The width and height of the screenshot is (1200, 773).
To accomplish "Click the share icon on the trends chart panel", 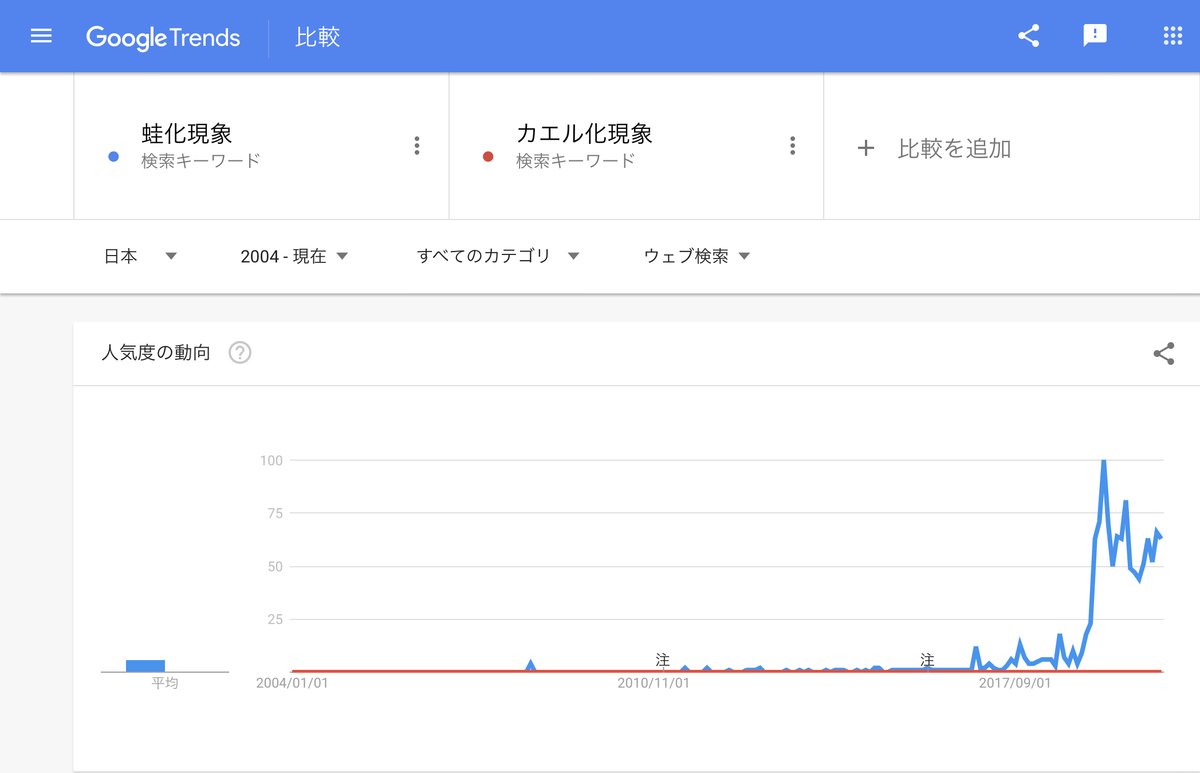I will pos(1164,353).
